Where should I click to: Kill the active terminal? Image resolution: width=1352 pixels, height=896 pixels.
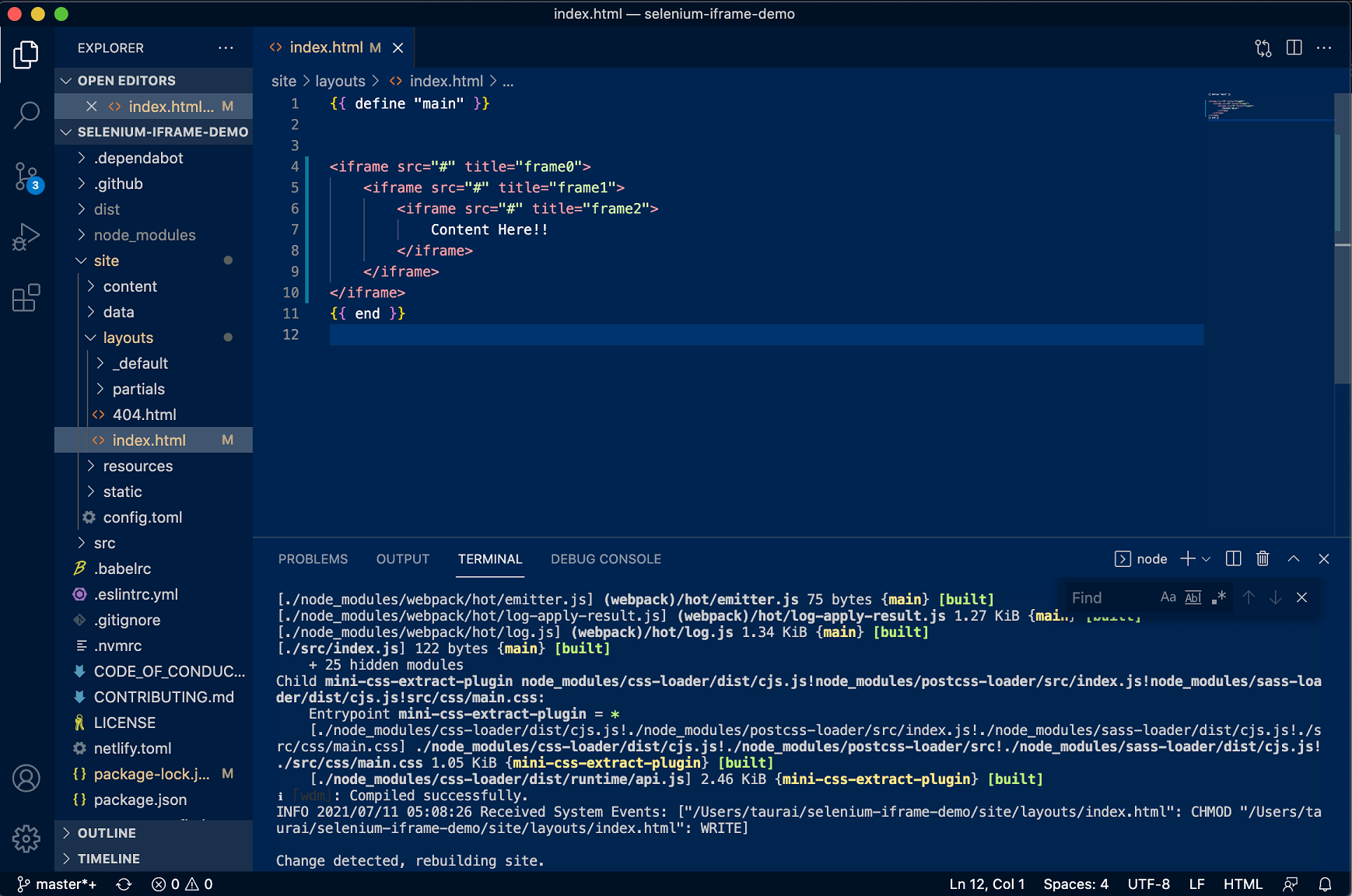point(1262,558)
